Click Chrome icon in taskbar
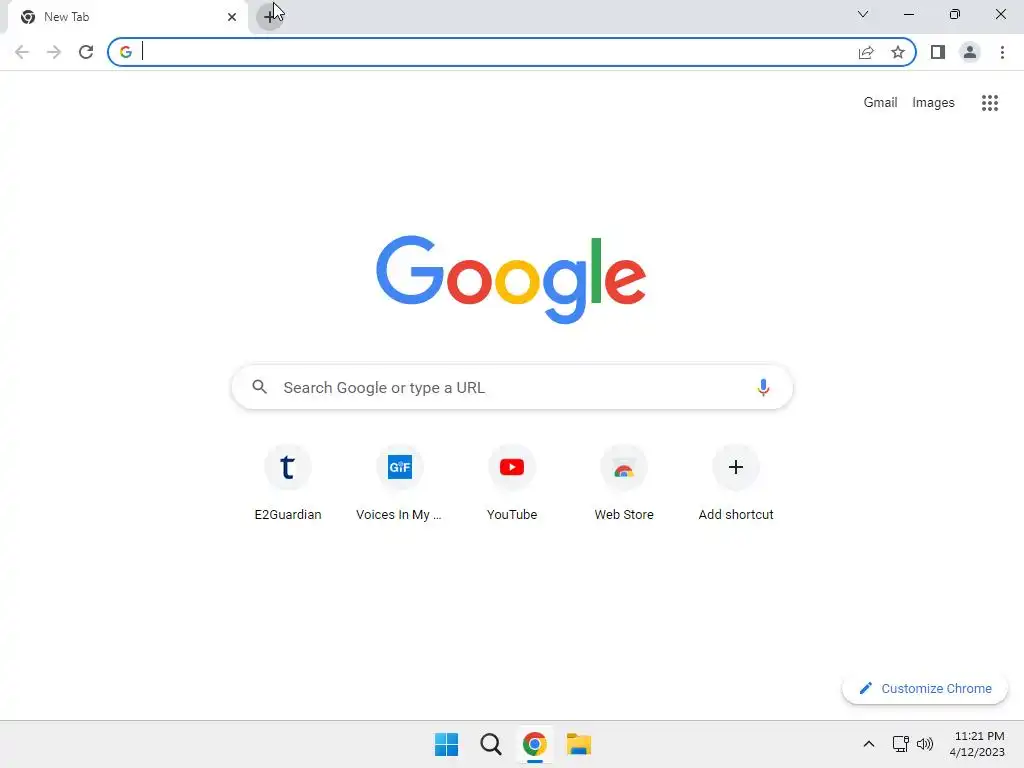This screenshot has height=768, width=1024. point(534,744)
